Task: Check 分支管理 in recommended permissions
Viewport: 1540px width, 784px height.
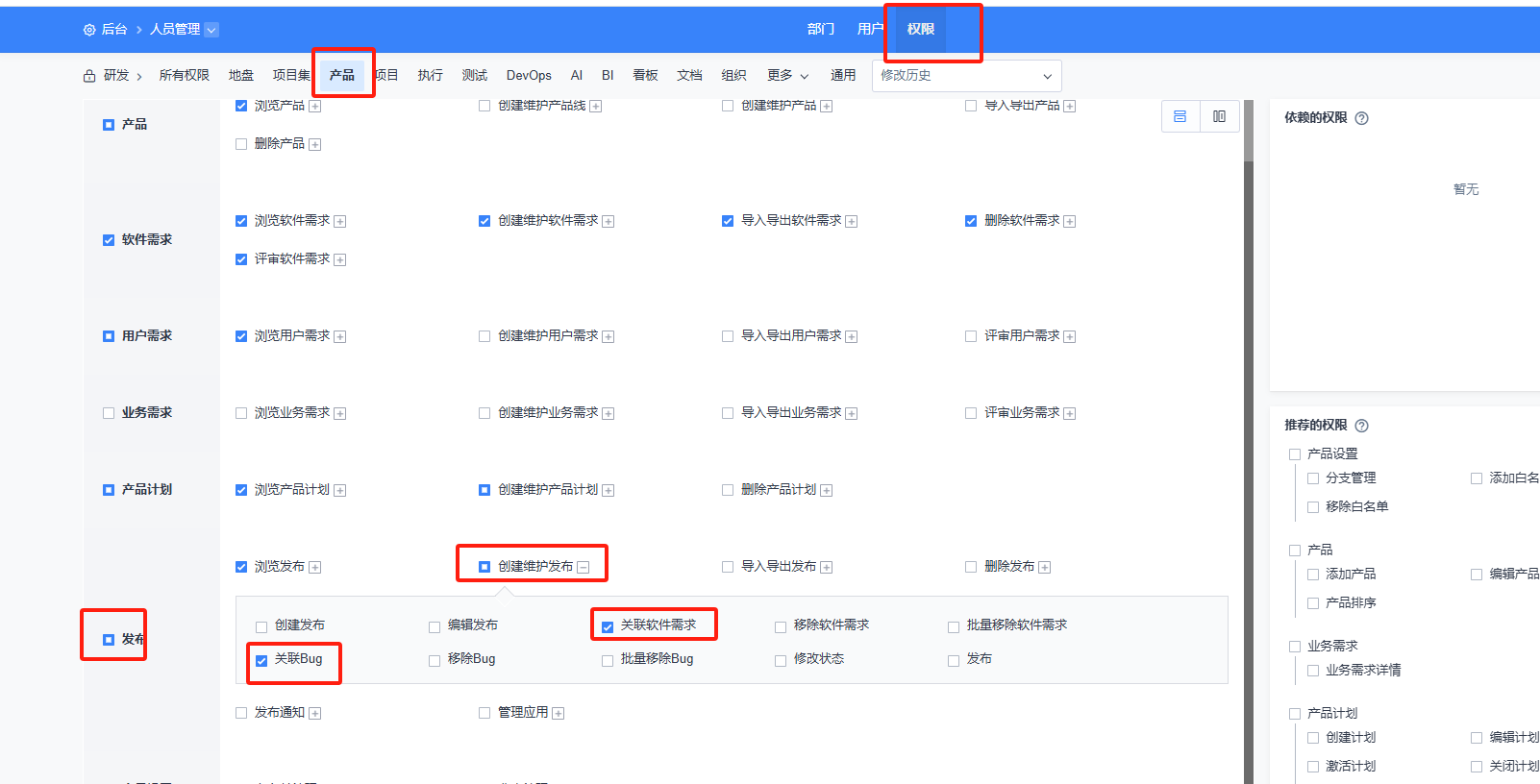Action: tap(1313, 478)
